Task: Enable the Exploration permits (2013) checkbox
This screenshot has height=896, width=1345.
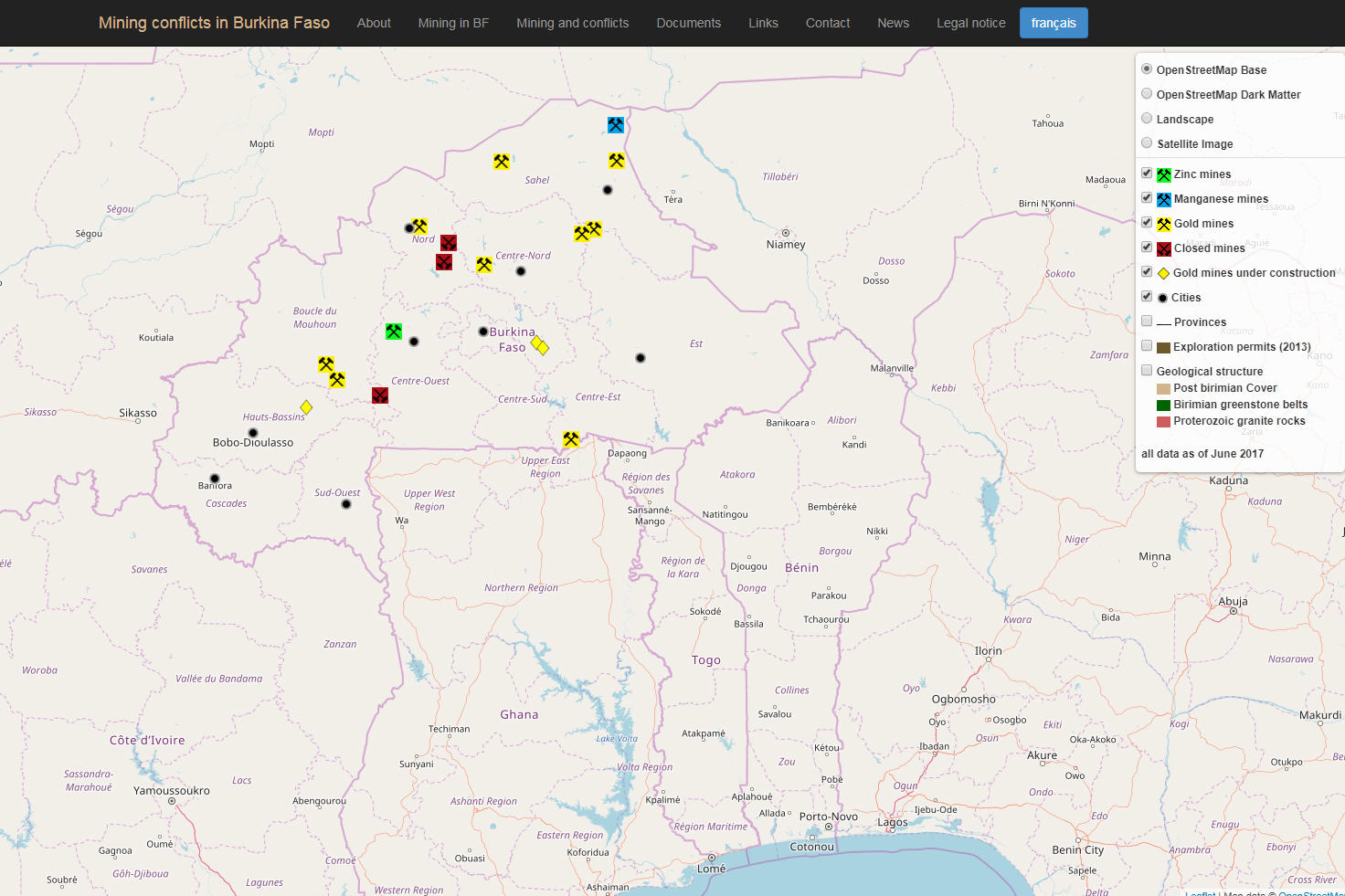Action: click(x=1147, y=346)
